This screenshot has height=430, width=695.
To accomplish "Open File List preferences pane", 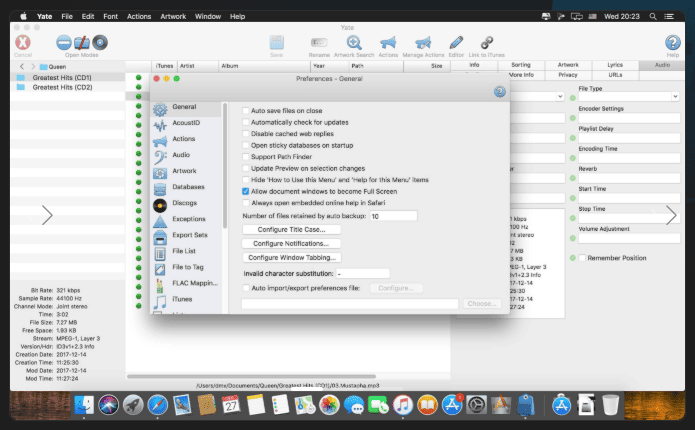I will tap(187, 252).
